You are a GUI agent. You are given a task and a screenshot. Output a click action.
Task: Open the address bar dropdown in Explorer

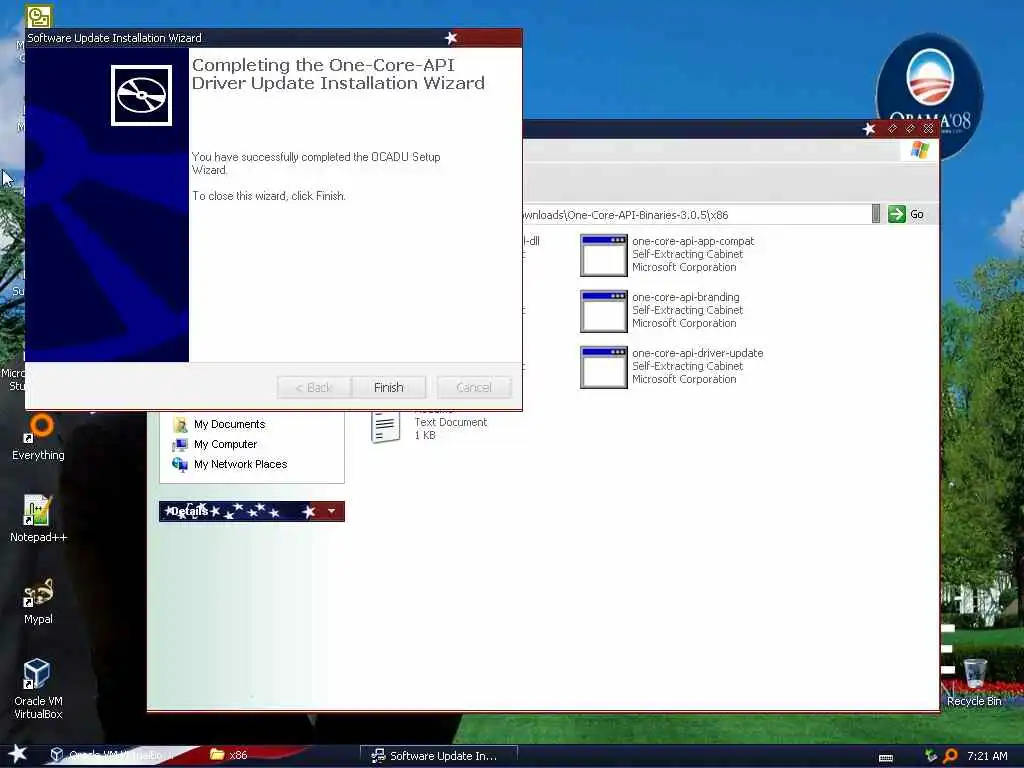876,214
